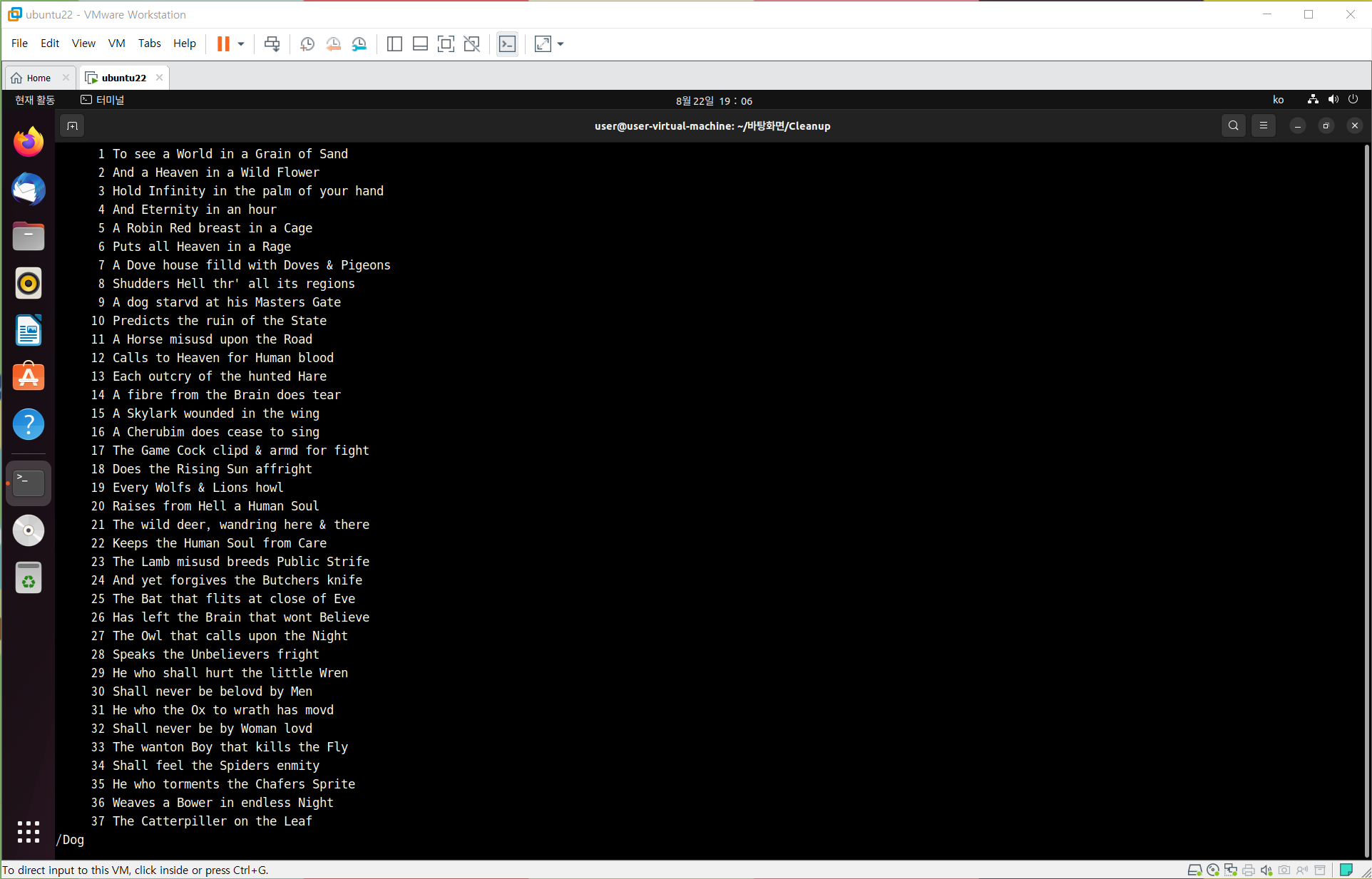Toggle the thumbnail bar view
The image size is (1372, 879).
[420, 44]
